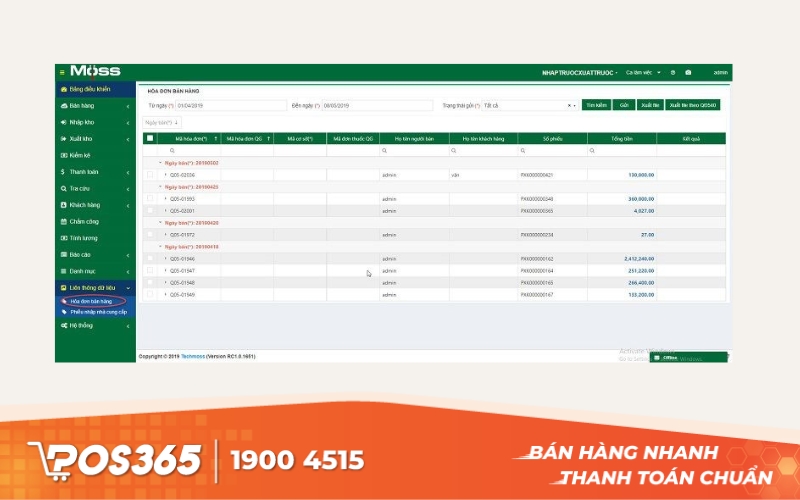Click the Bán hàng cloud icon
Screen dimensions: 800x500
[x=64, y=106]
